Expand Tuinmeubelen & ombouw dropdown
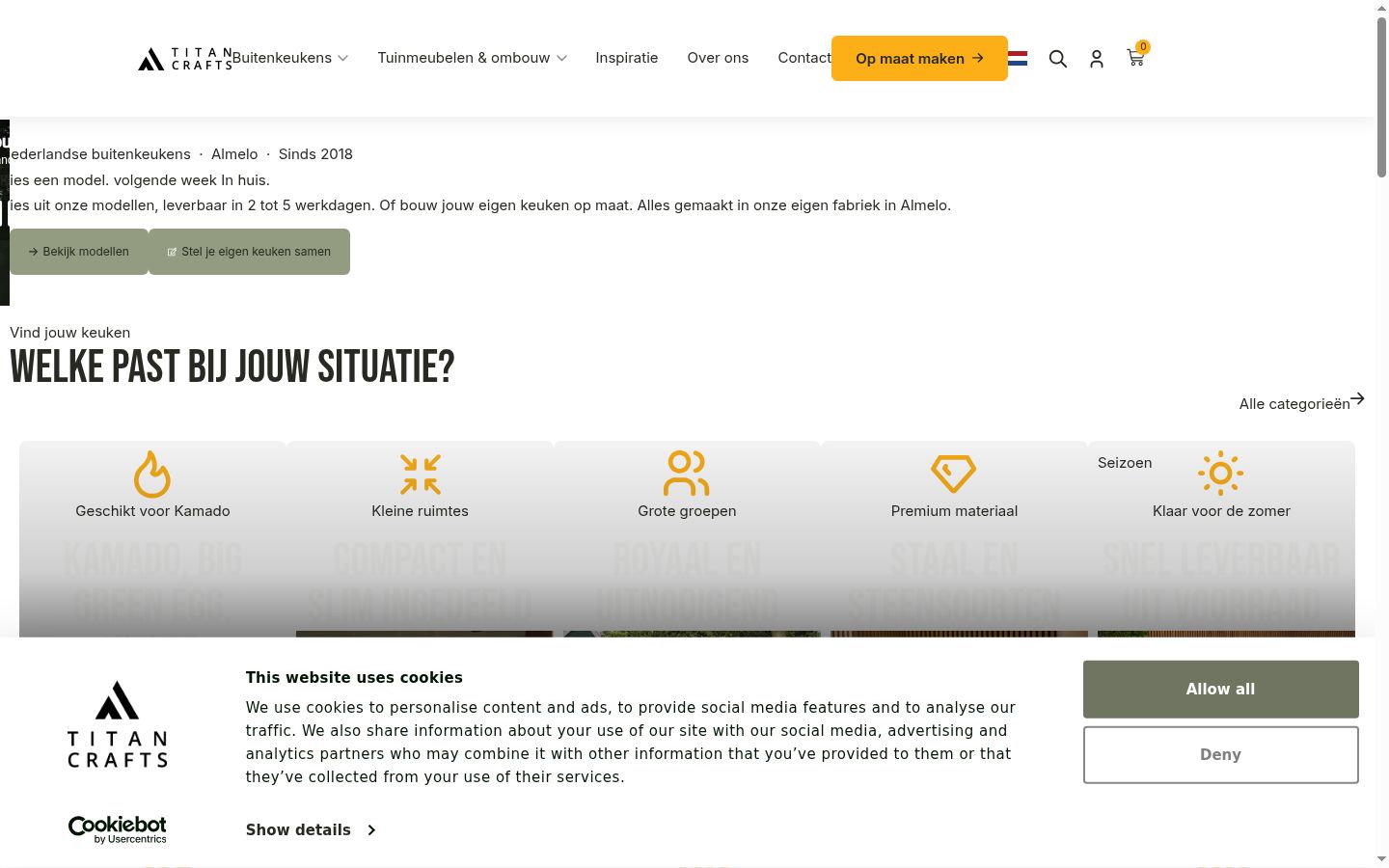Image resolution: width=1389 pixels, height=868 pixels. 472,58
